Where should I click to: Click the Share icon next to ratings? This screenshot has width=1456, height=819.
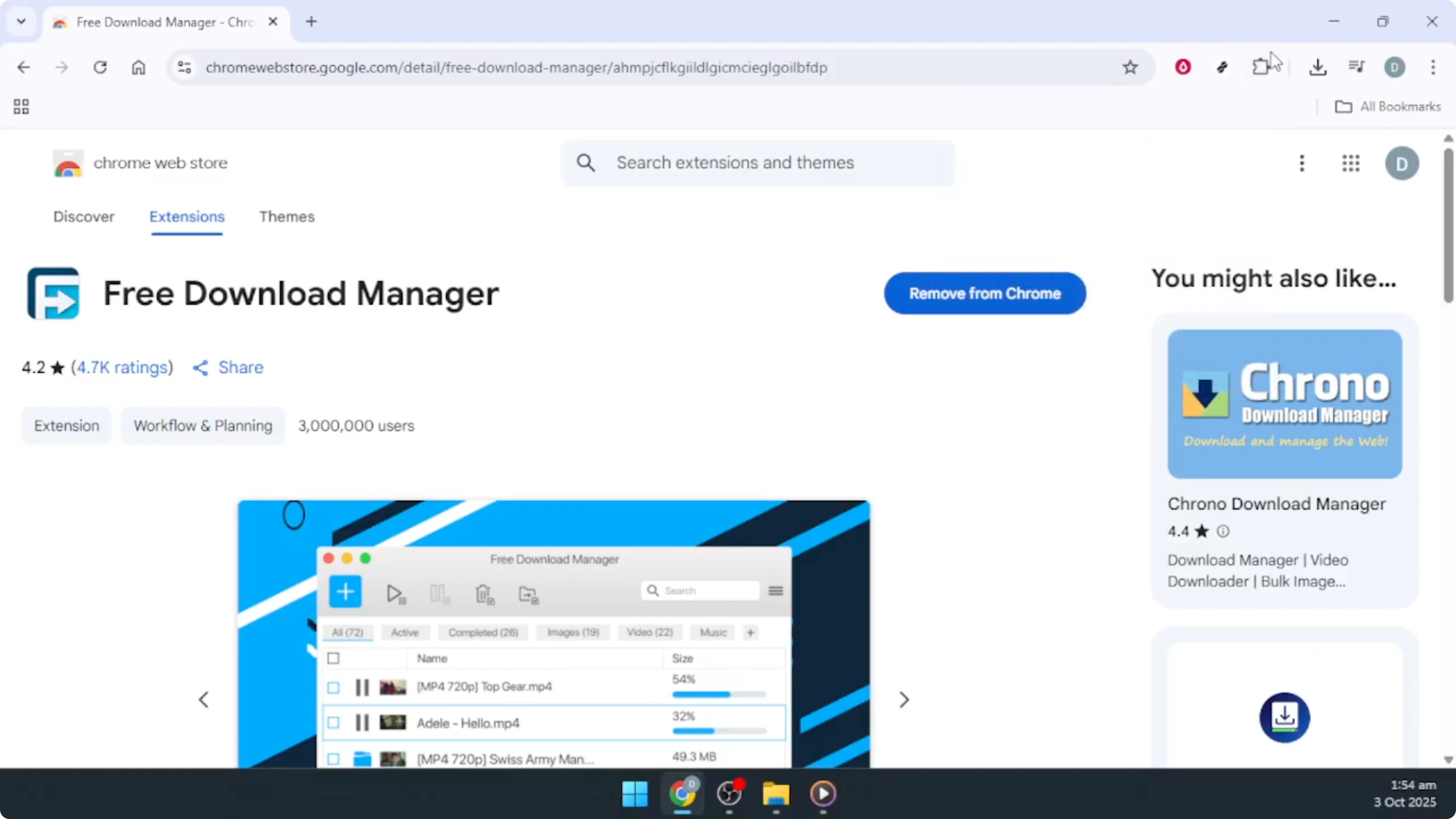click(199, 368)
